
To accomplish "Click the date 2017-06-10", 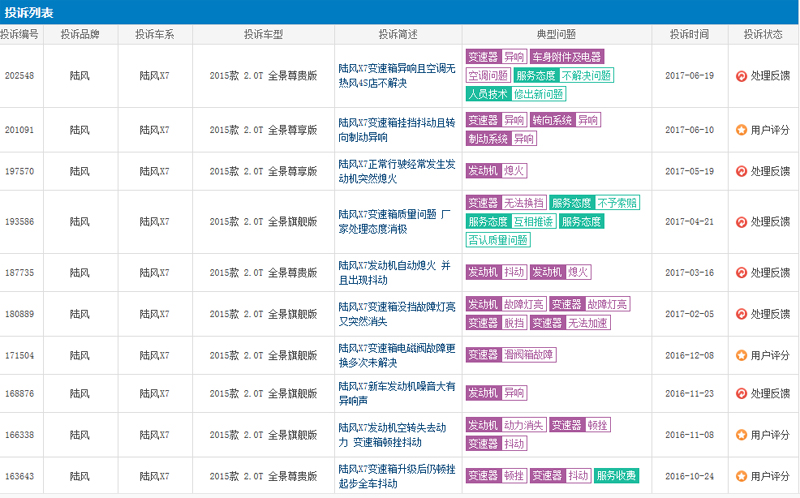I will click(x=689, y=130).
